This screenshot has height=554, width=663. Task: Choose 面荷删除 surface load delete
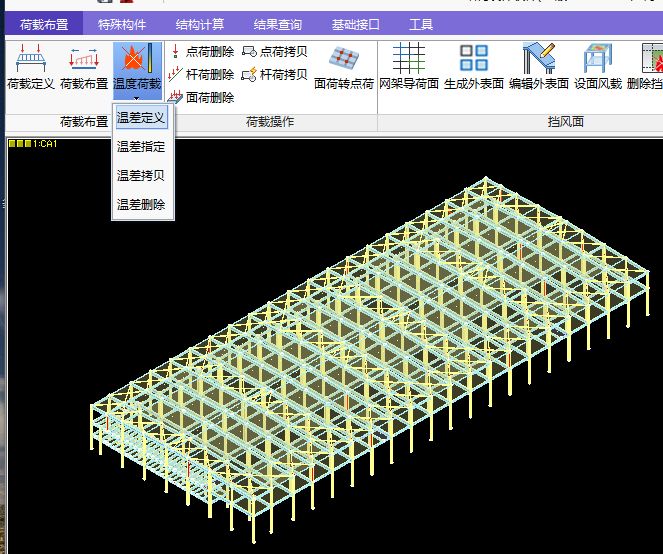[x=201, y=98]
